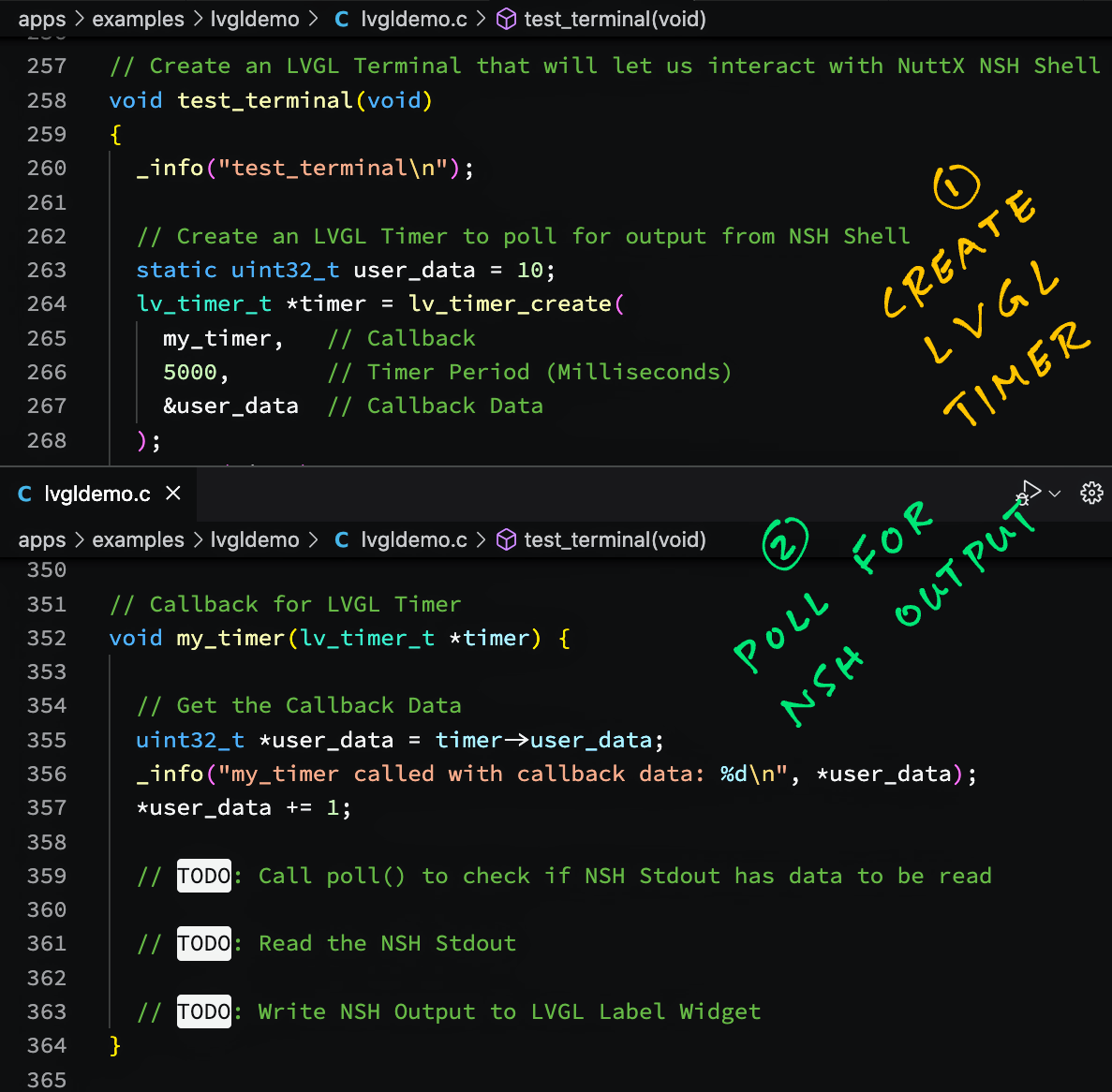Click C icon in breadcrumb above line 257
Viewport: 1112px width, 1092px height.
pyautogui.click(x=342, y=19)
